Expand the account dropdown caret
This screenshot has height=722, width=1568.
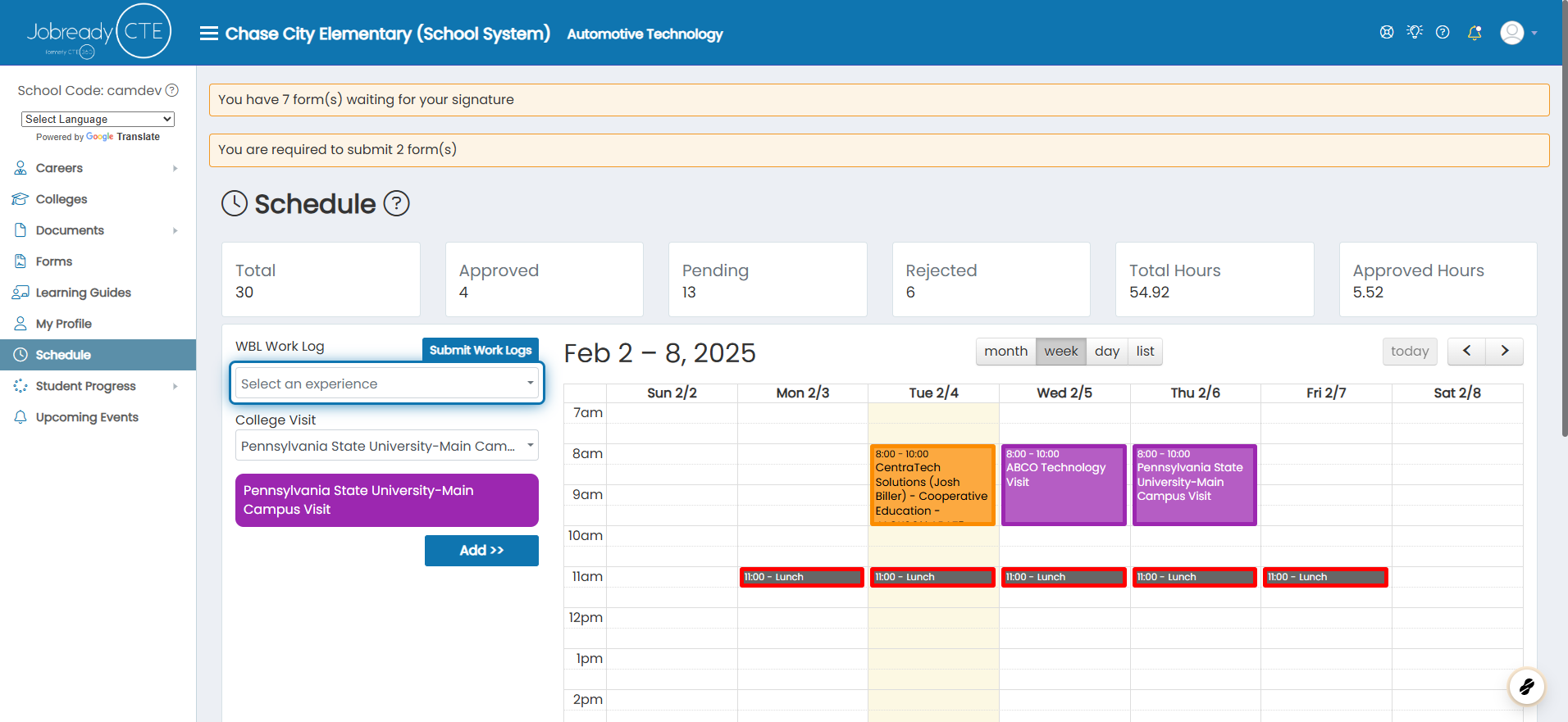[1534, 34]
